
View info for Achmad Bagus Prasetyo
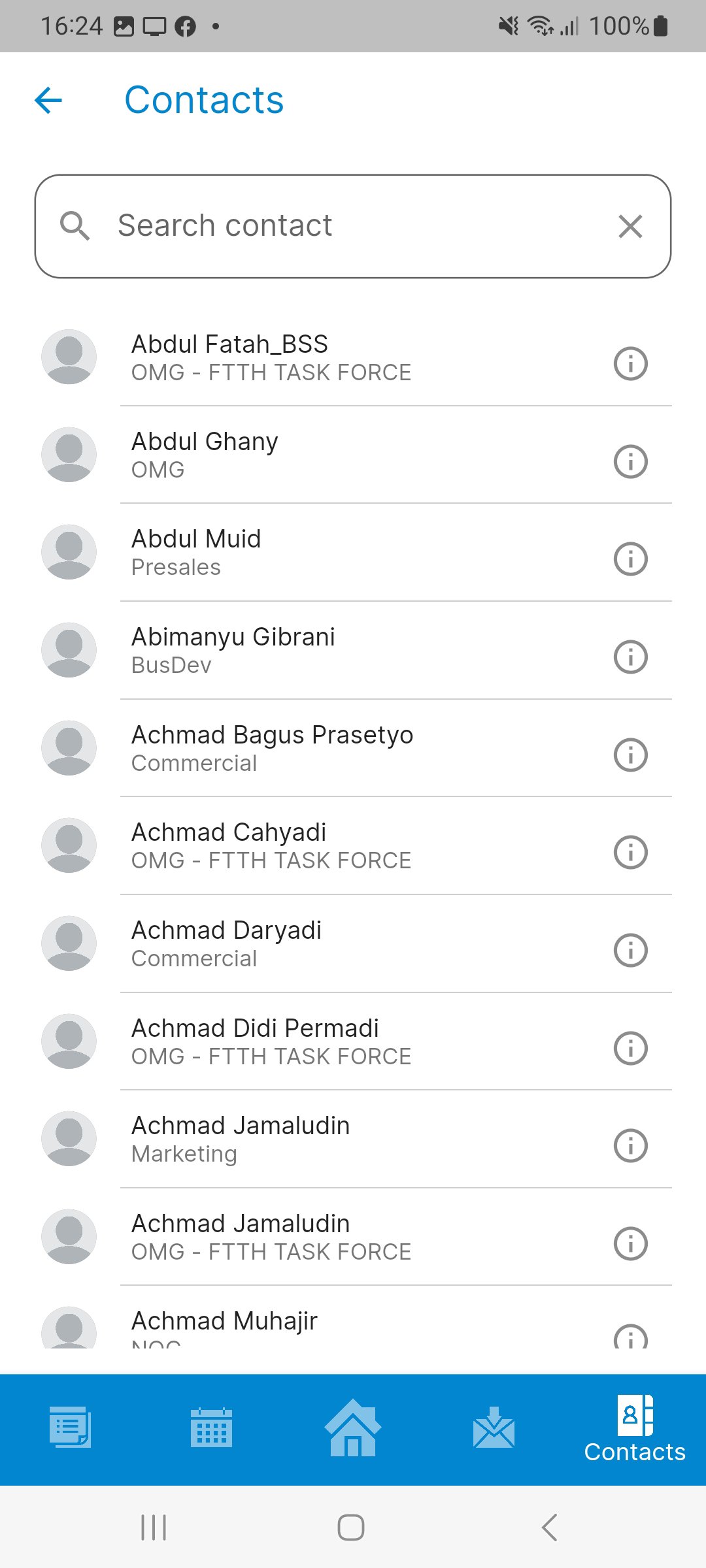point(630,755)
